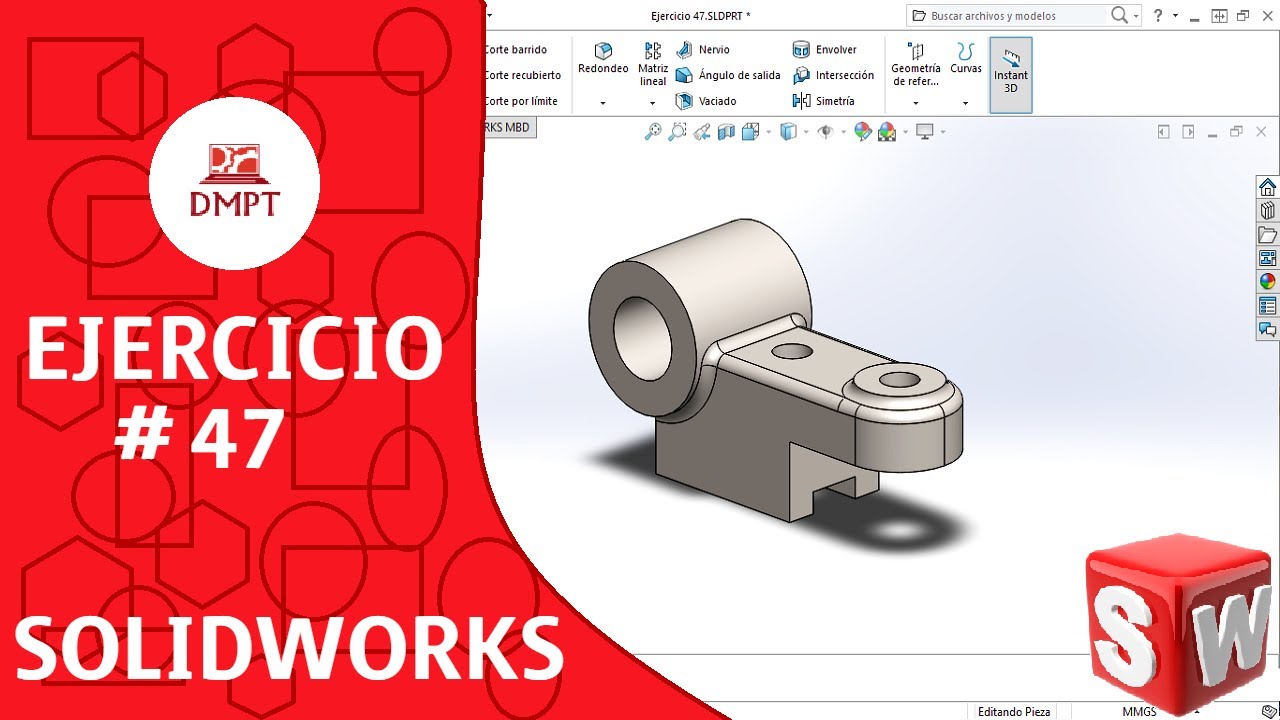The height and width of the screenshot is (720, 1280).
Task: Click the Display Style icon
Action: click(x=788, y=131)
